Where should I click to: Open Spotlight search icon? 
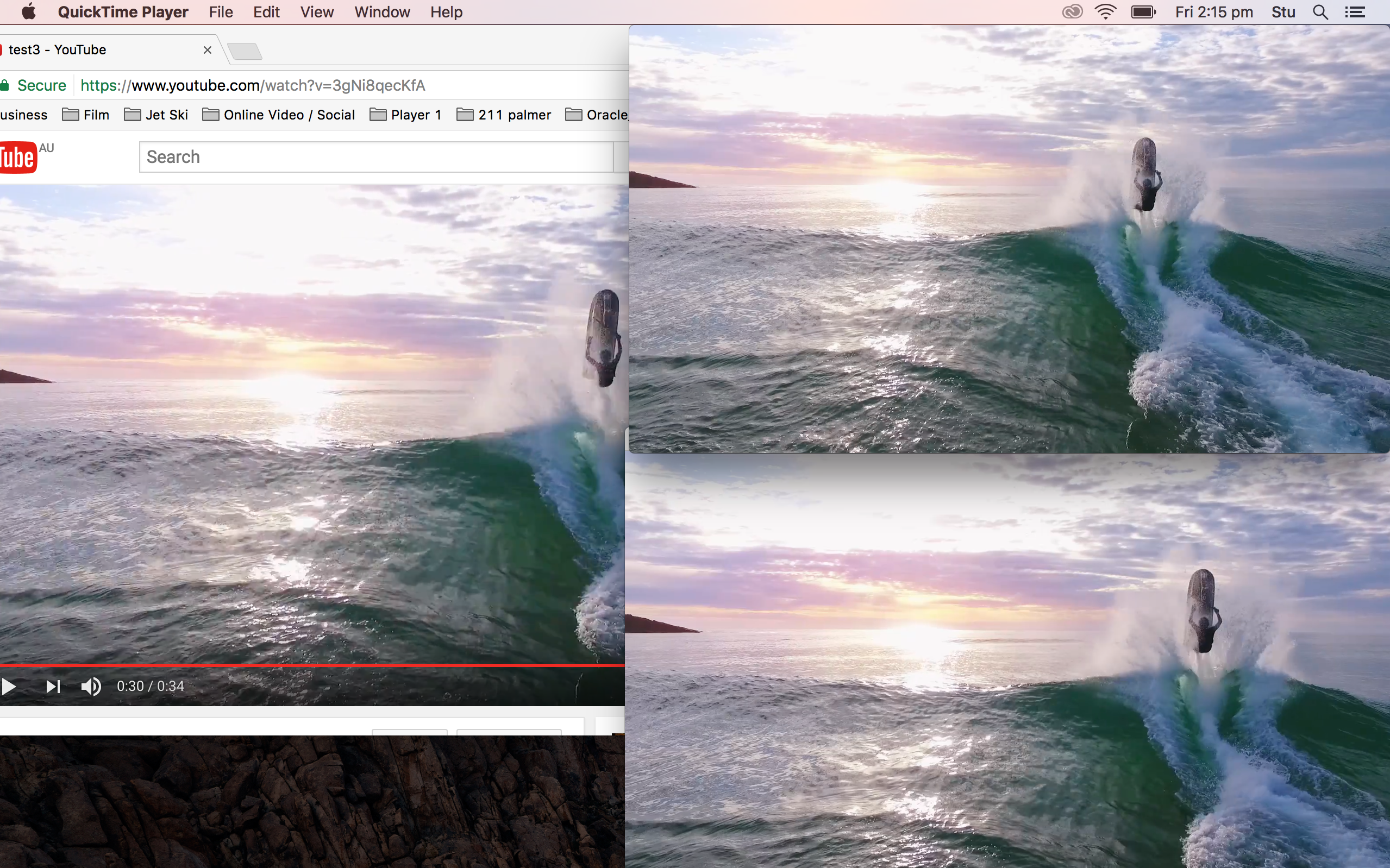tap(1320, 12)
